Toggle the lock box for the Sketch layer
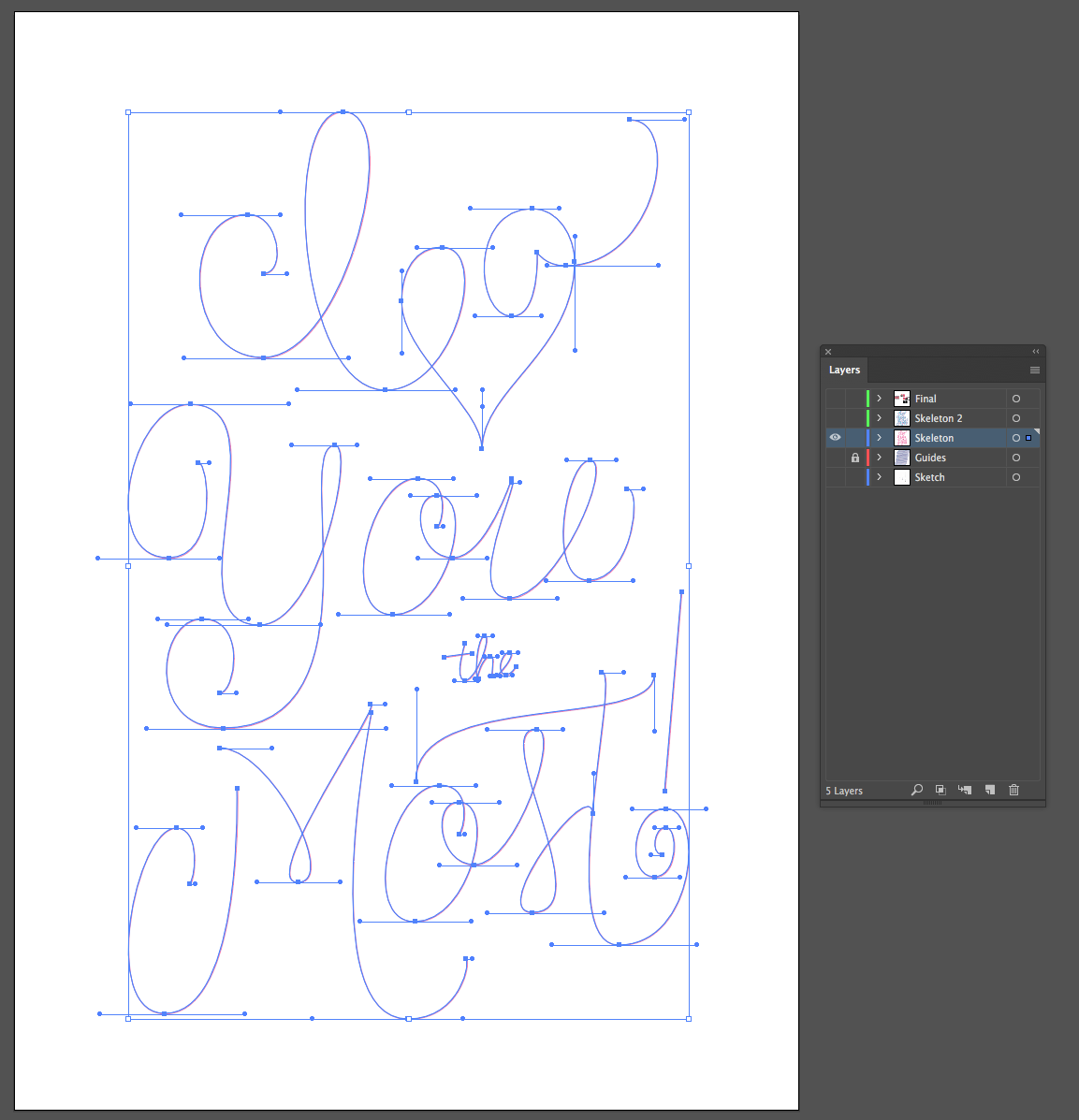 click(854, 477)
